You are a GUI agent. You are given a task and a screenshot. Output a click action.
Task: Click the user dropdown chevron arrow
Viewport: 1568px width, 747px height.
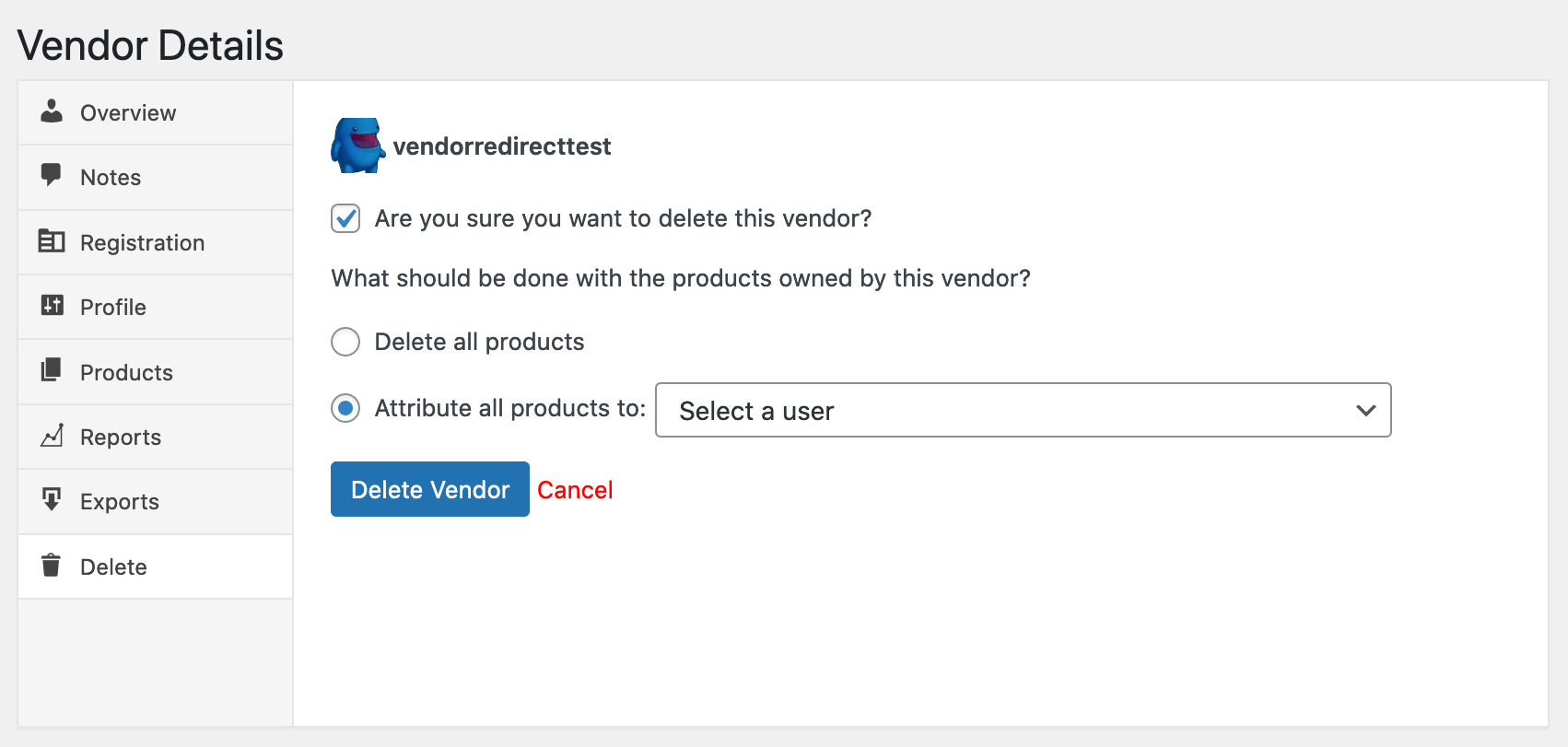1365,410
